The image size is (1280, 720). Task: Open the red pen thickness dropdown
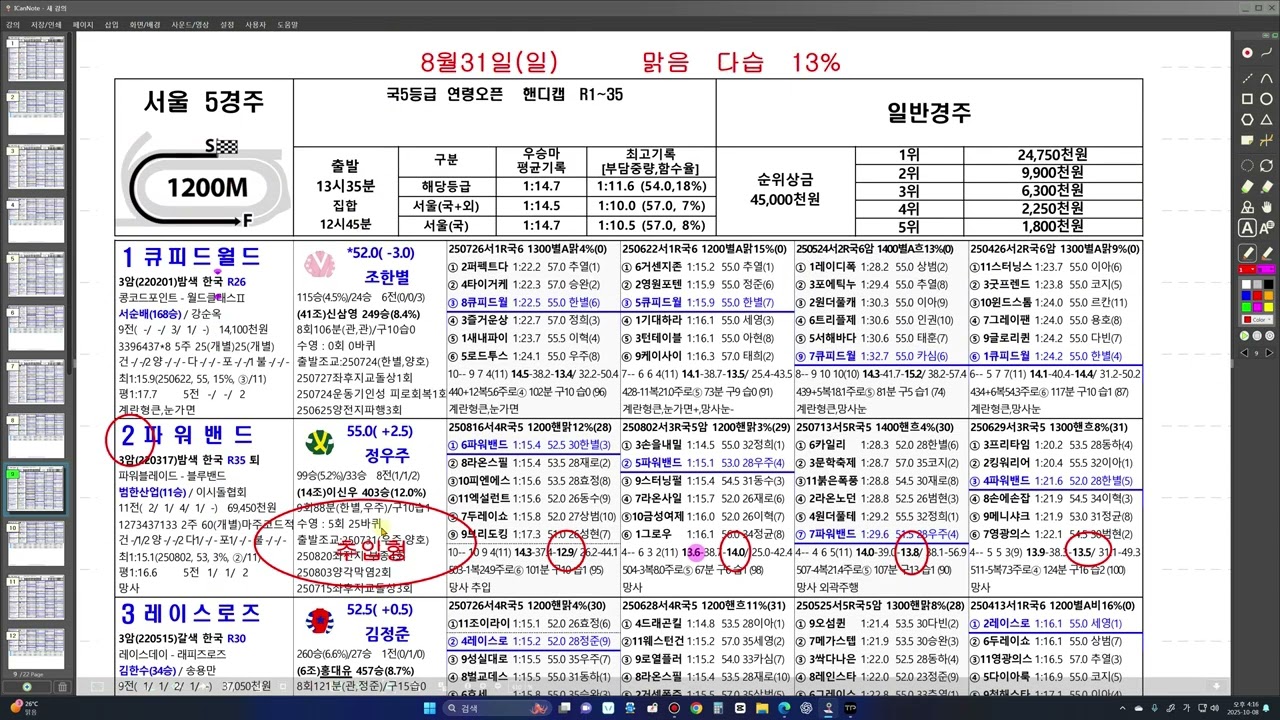pyautogui.click(x=1247, y=270)
